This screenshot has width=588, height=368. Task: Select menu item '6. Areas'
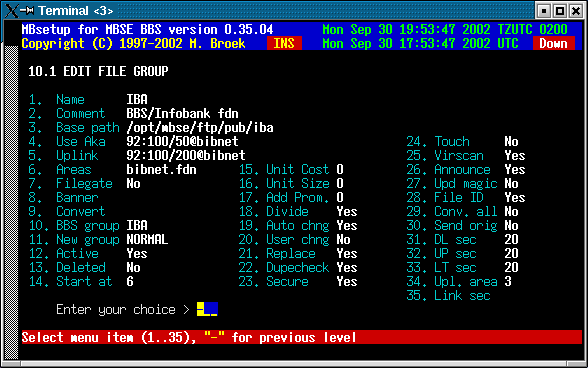tap(60, 170)
